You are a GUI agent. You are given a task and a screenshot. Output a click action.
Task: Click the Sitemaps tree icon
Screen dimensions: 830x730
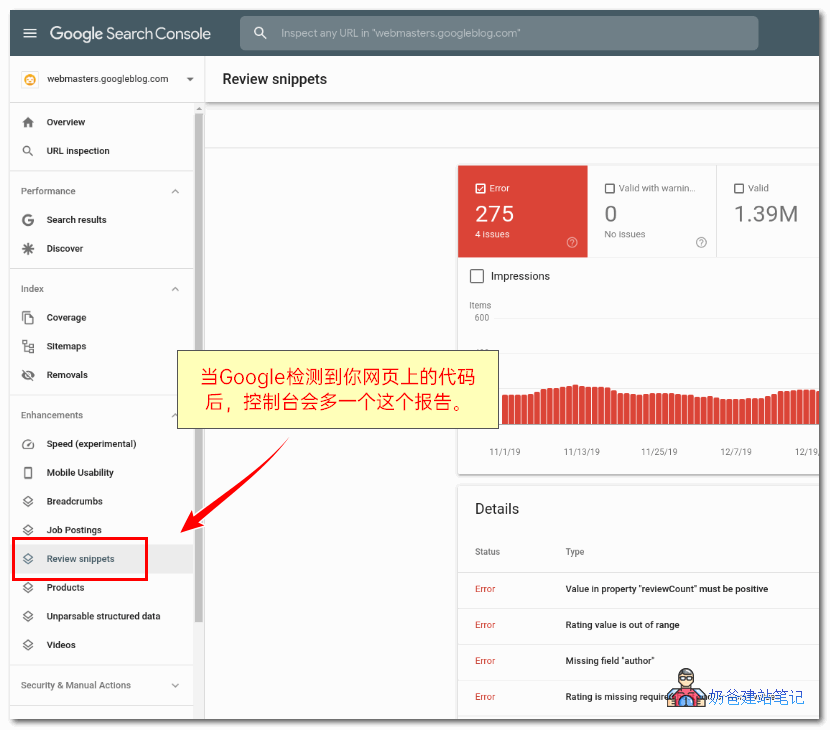coord(28,347)
